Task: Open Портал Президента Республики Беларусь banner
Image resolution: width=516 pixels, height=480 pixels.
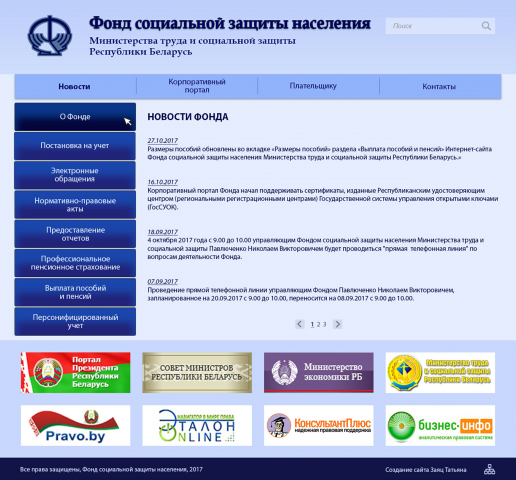Action: coord(76,372)
